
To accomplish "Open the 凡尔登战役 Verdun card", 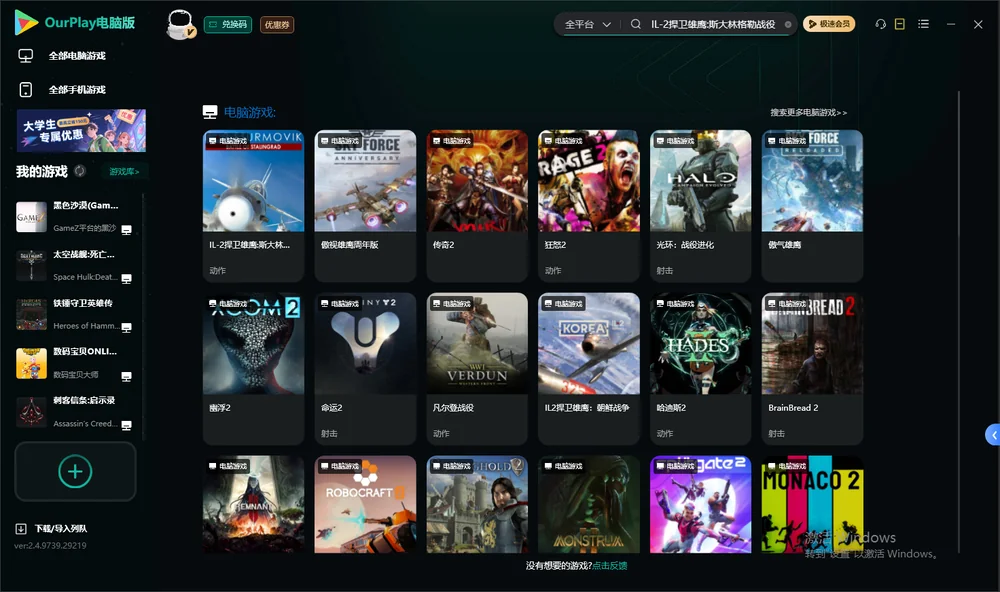I will [x=477, y=368].
